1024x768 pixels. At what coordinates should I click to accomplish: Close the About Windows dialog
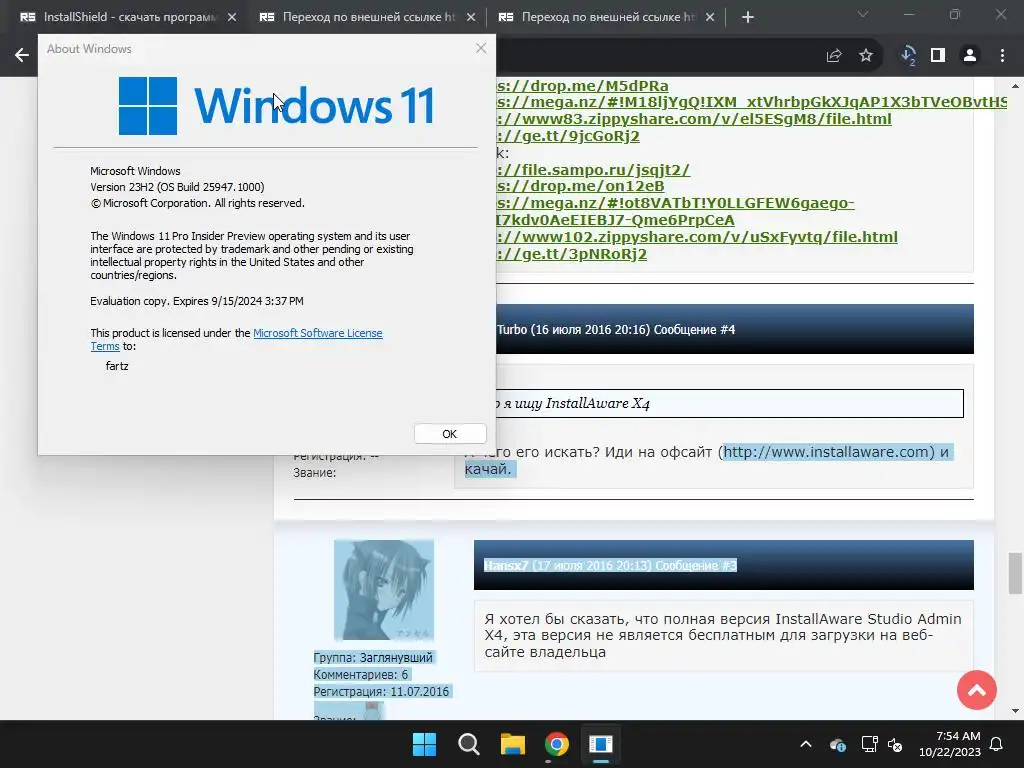point(481,48)
